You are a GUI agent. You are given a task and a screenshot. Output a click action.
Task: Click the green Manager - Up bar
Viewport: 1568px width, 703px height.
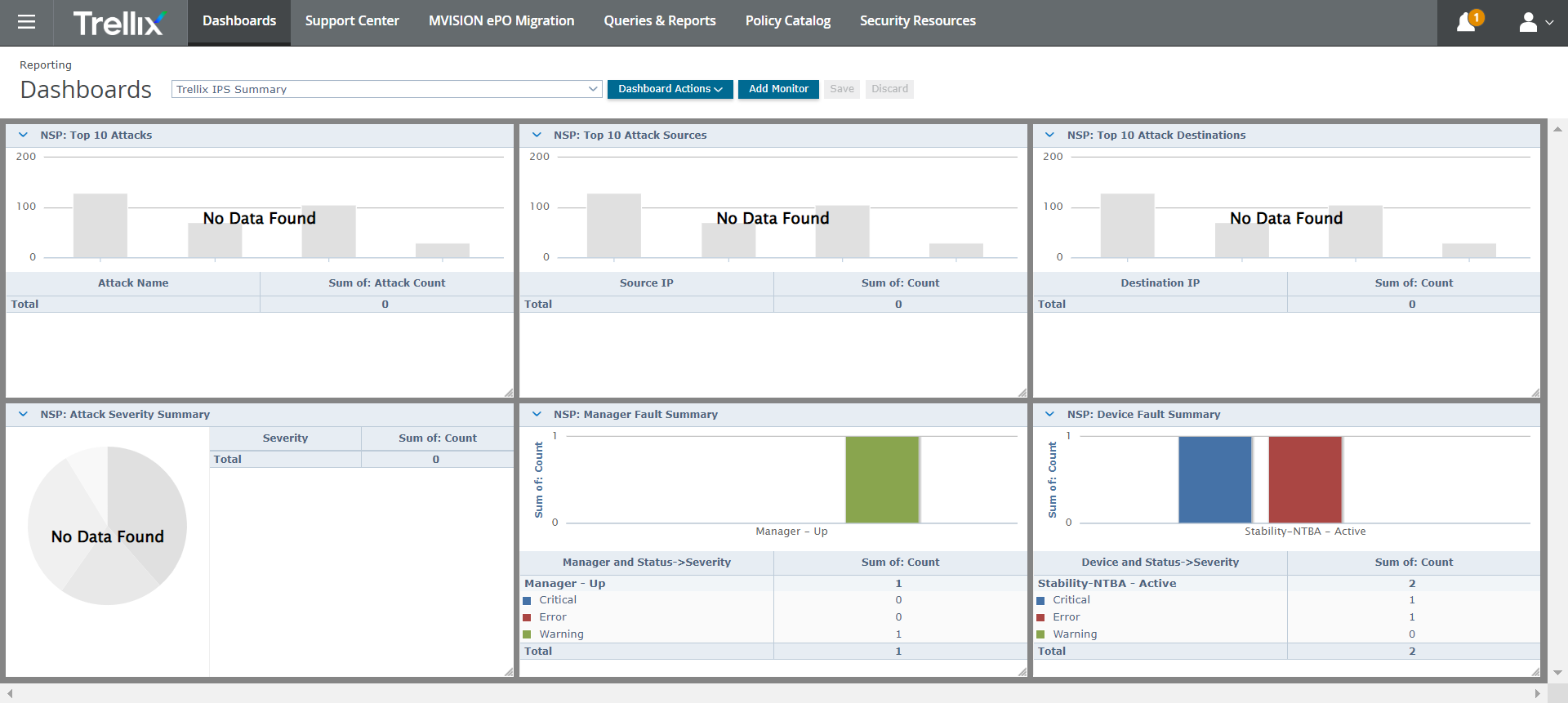882,479
